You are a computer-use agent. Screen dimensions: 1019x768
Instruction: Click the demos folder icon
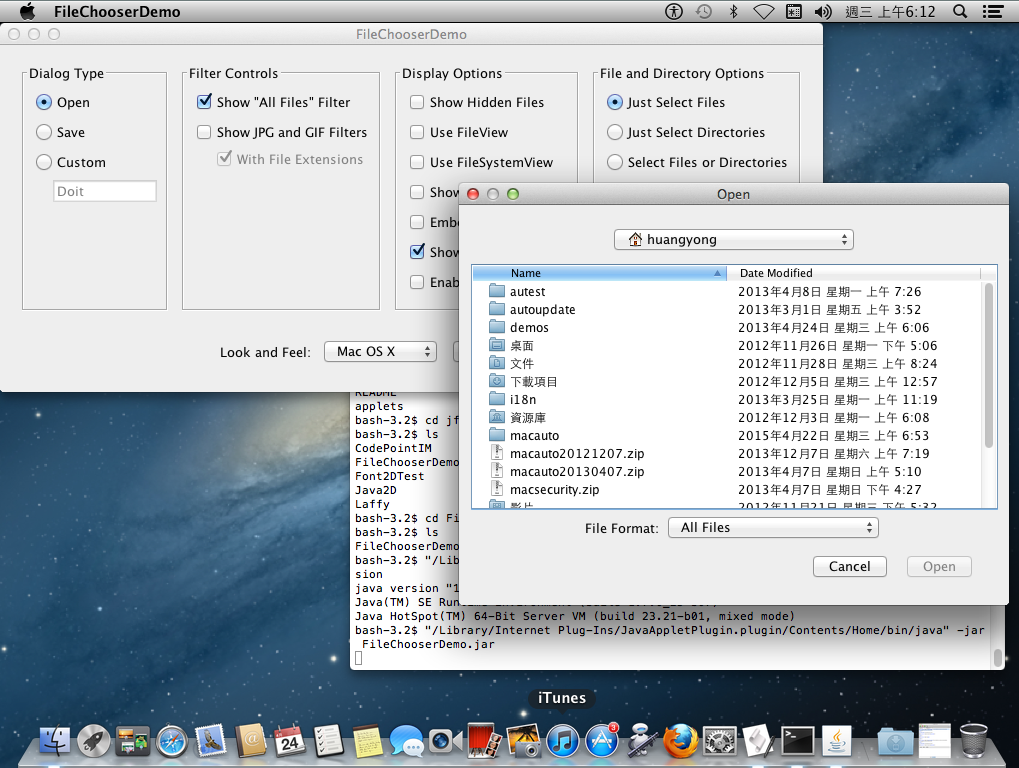click(497, 328)
